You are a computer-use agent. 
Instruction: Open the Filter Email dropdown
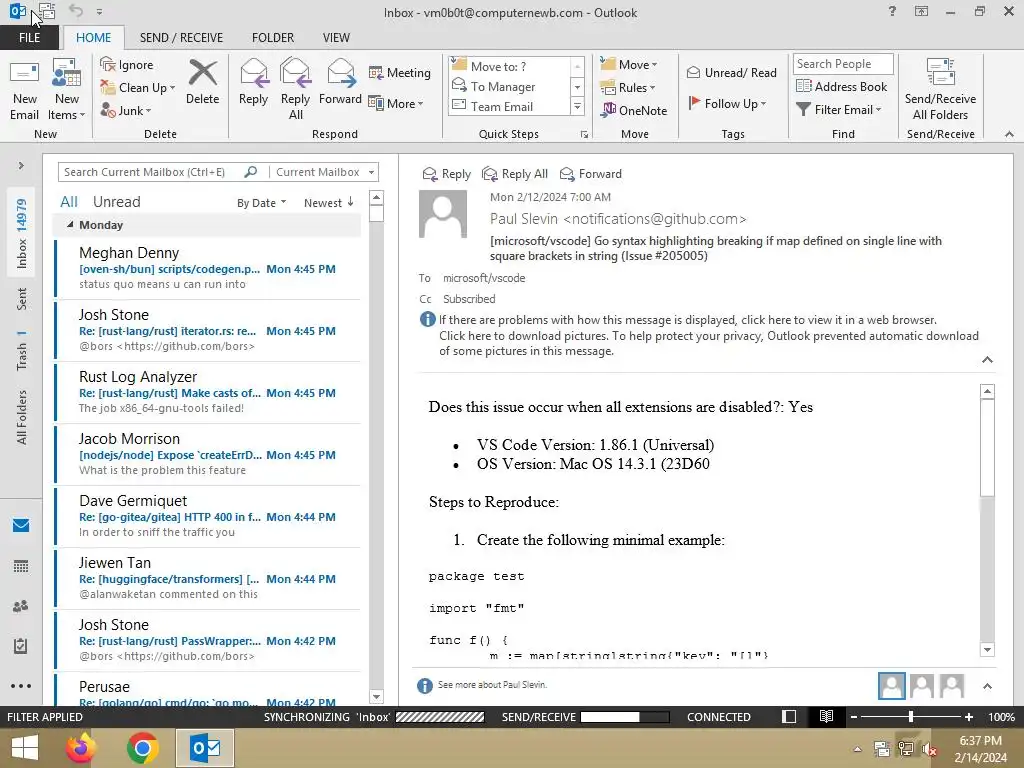click(839, 110)
